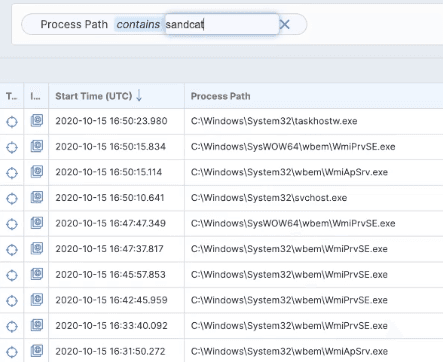Click the target icon for svchost.exe row

coord(12,199)
